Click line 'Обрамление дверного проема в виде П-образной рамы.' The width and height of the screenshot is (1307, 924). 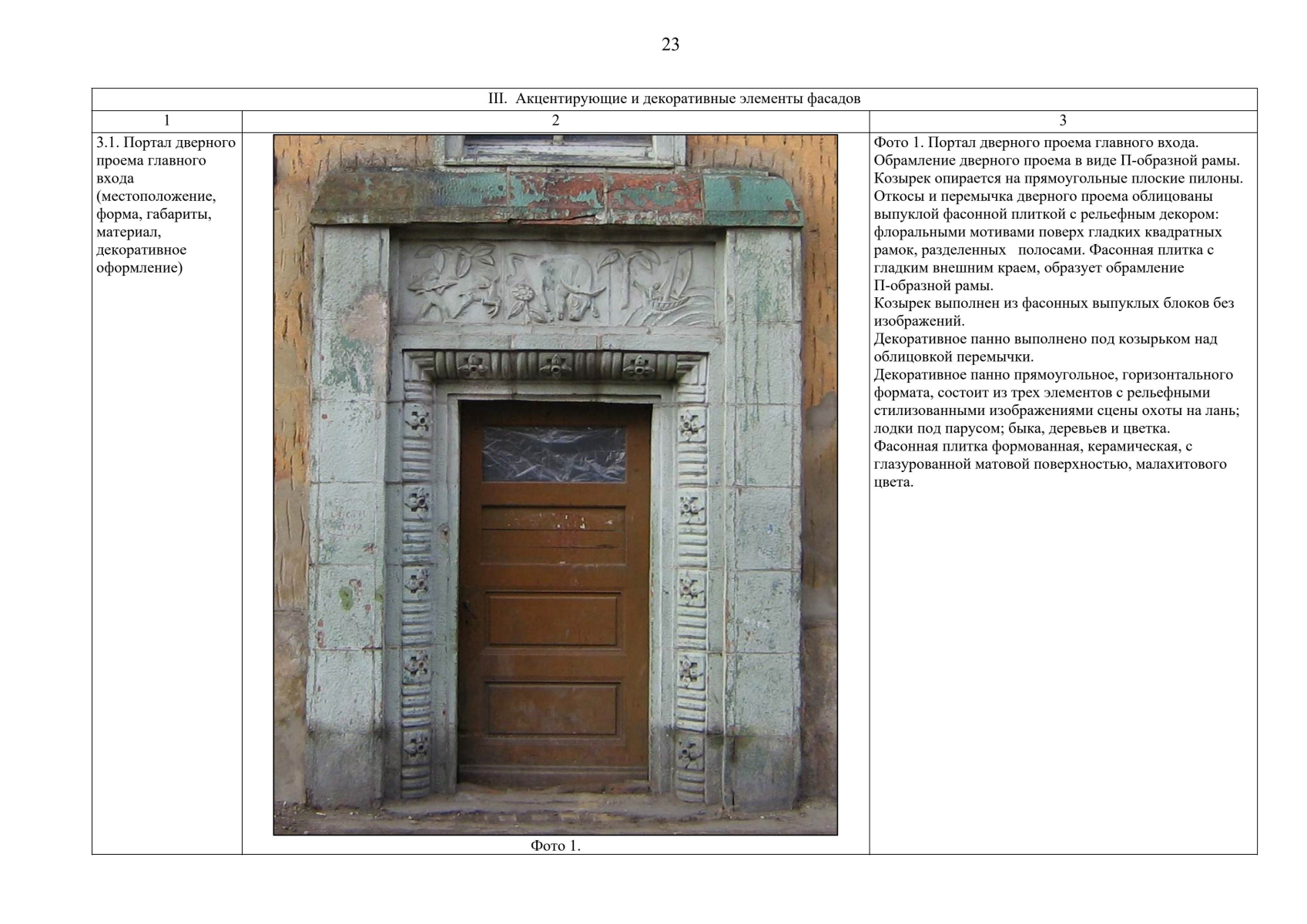[x=1057, y=160]
